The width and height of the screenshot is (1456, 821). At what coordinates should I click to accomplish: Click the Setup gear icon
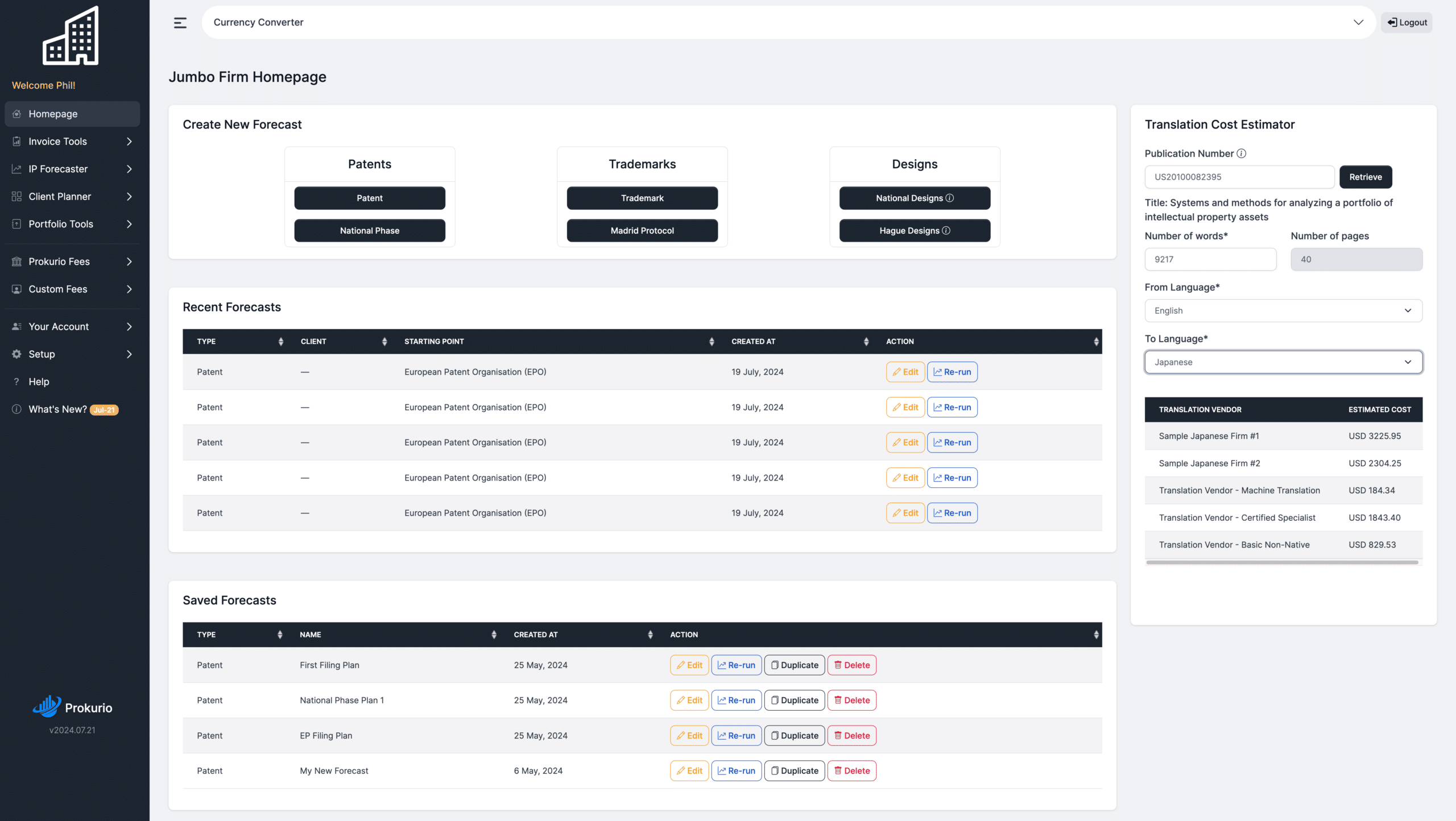point(17,354)
